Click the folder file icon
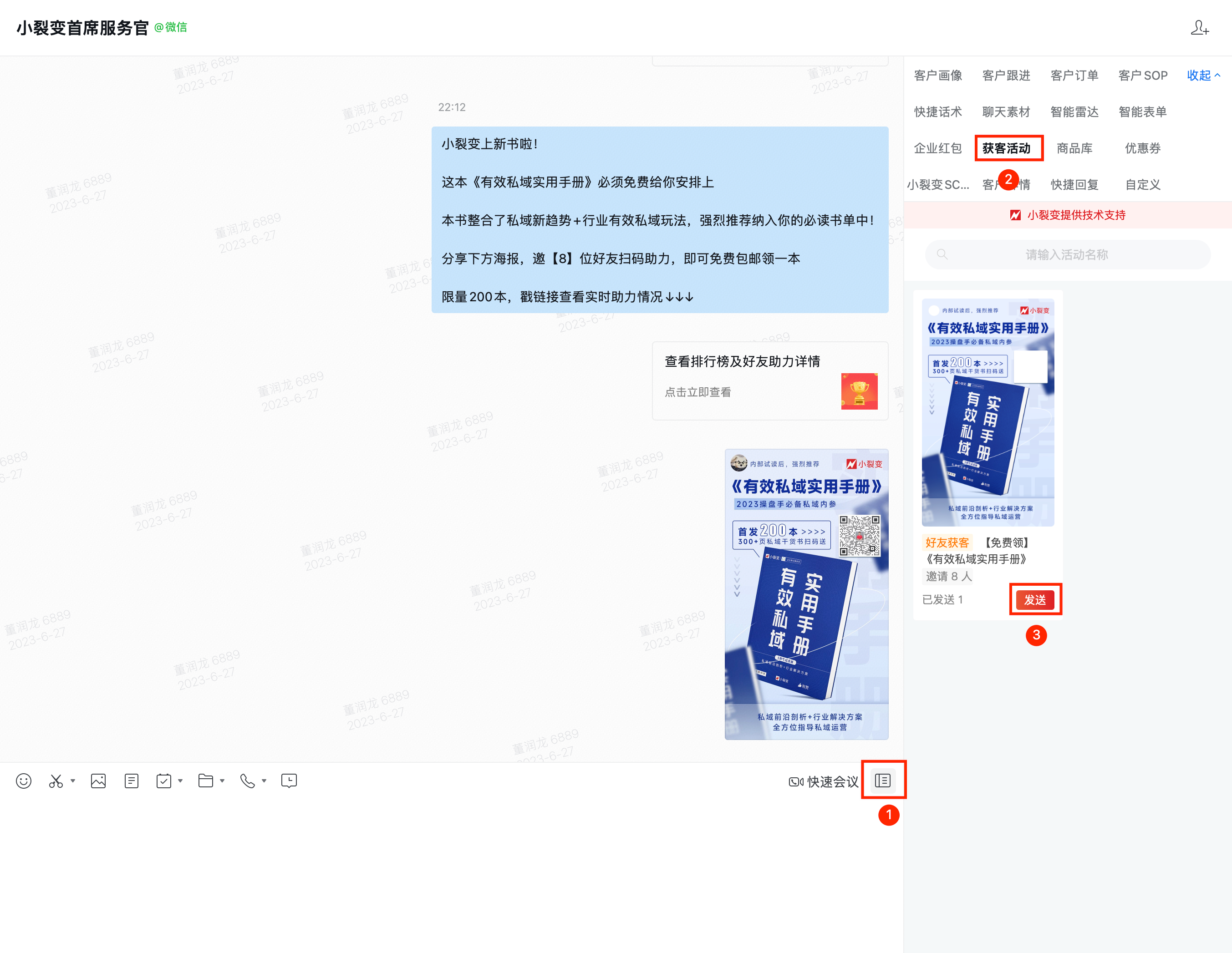Viewport: 1232px width, 953px height. pos(205,781)
